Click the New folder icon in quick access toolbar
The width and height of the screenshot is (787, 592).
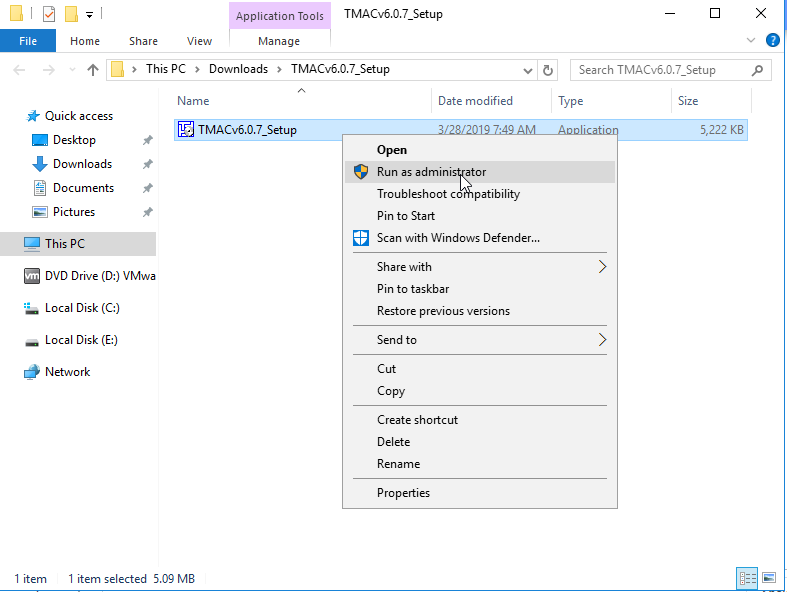point(71,14)
